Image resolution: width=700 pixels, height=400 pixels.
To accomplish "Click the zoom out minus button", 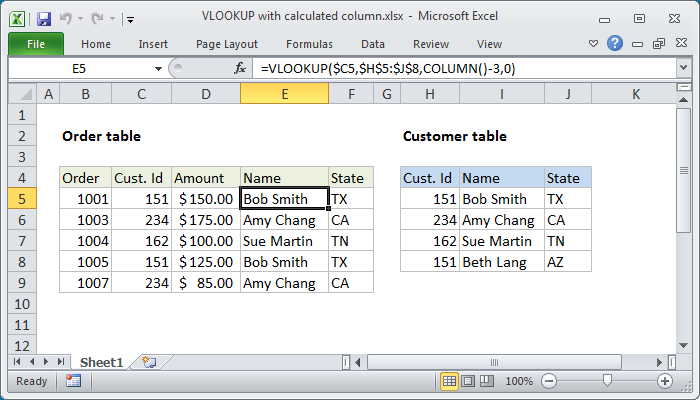I will coord(549,381).
